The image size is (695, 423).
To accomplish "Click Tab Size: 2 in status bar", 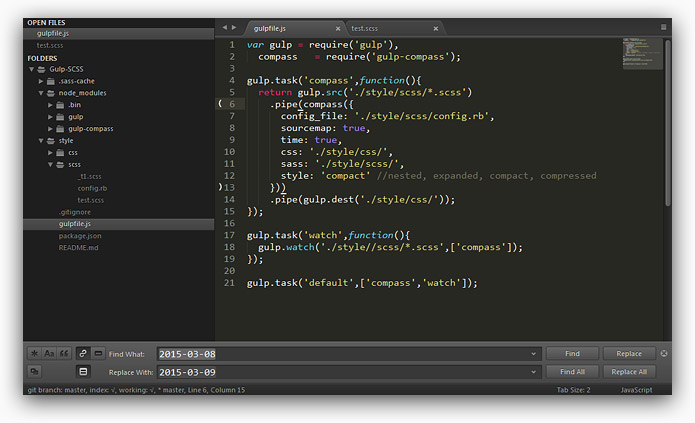I will click(x=574, y=390).
